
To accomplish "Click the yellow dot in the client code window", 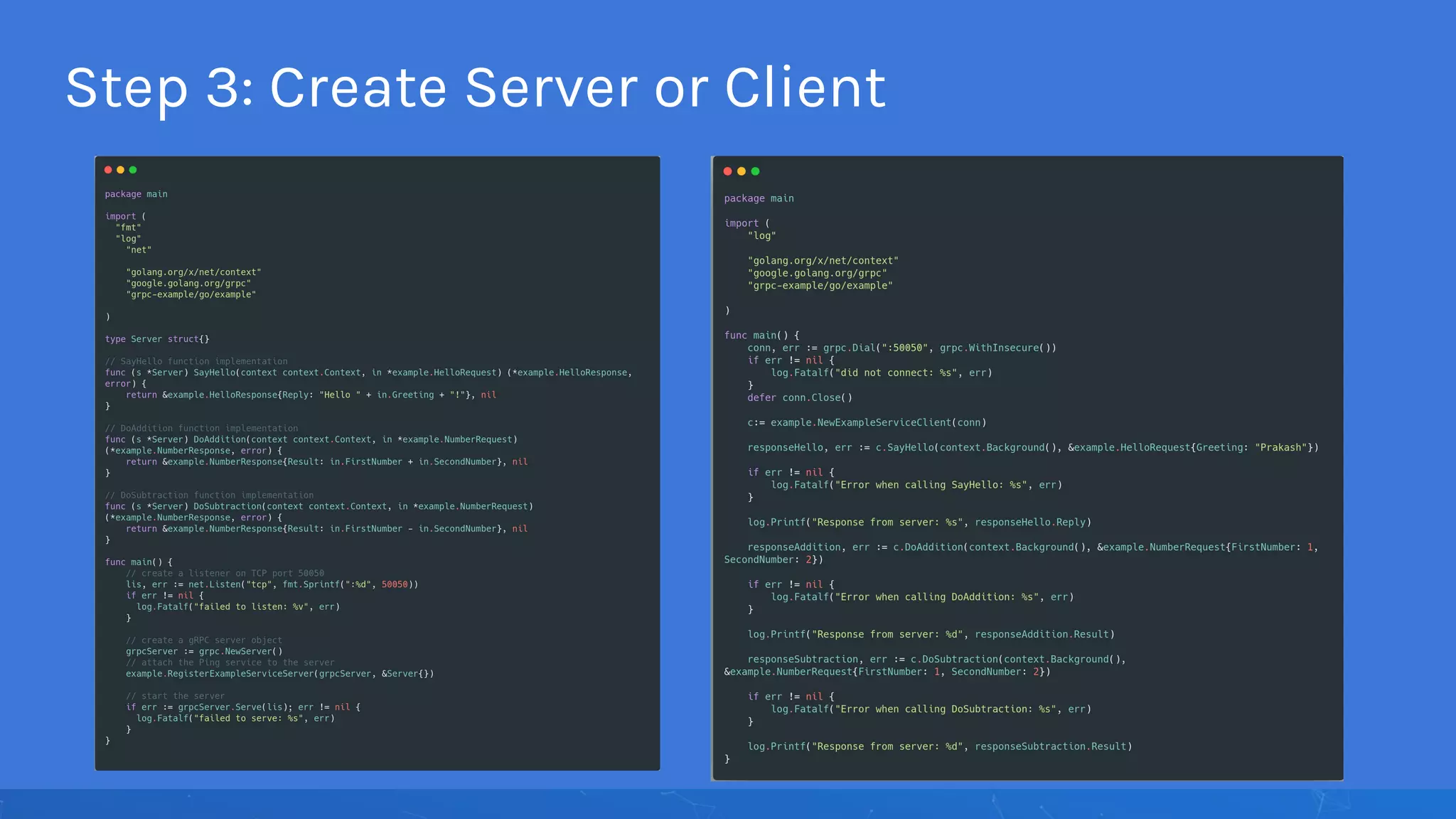I will tap(742, 171).
